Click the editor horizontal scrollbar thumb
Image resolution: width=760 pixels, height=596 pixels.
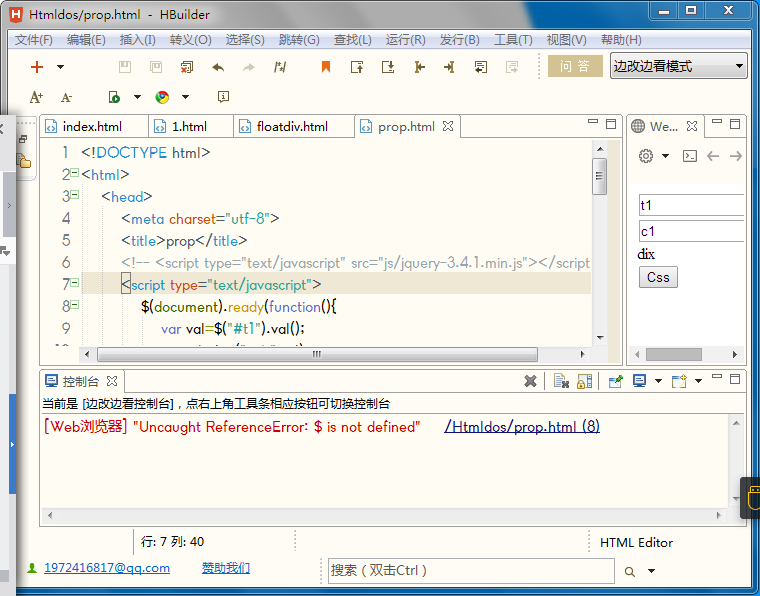tap(317, 354)
